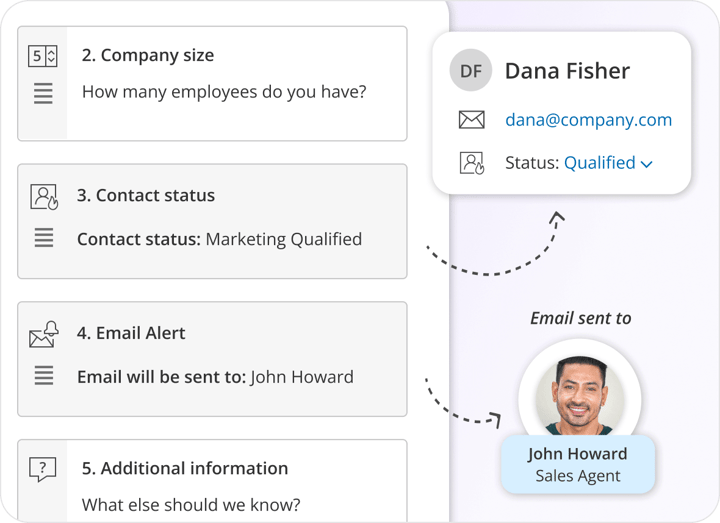Click the email recipient John Howard text
Viewport: 720px width, 523px height.
(x=302, y=378)
